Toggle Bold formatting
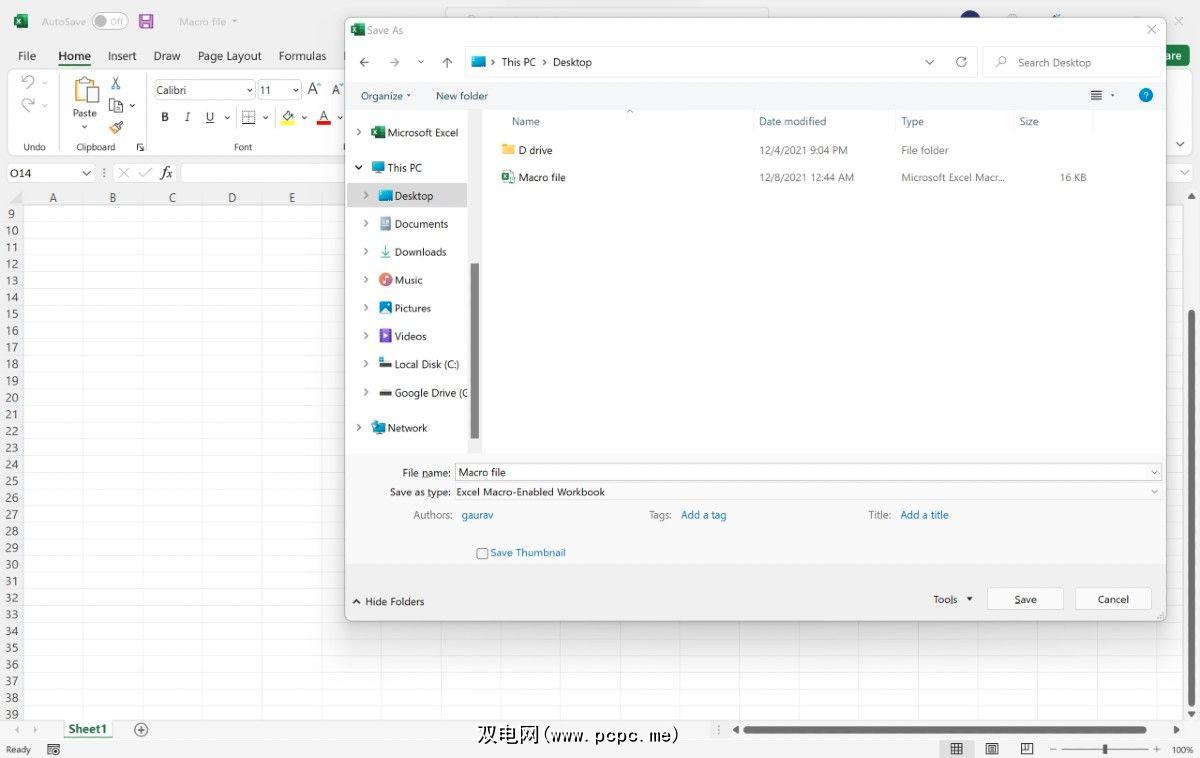The width and height of the screenshot is (1200, 758). (x=165, y=117)
